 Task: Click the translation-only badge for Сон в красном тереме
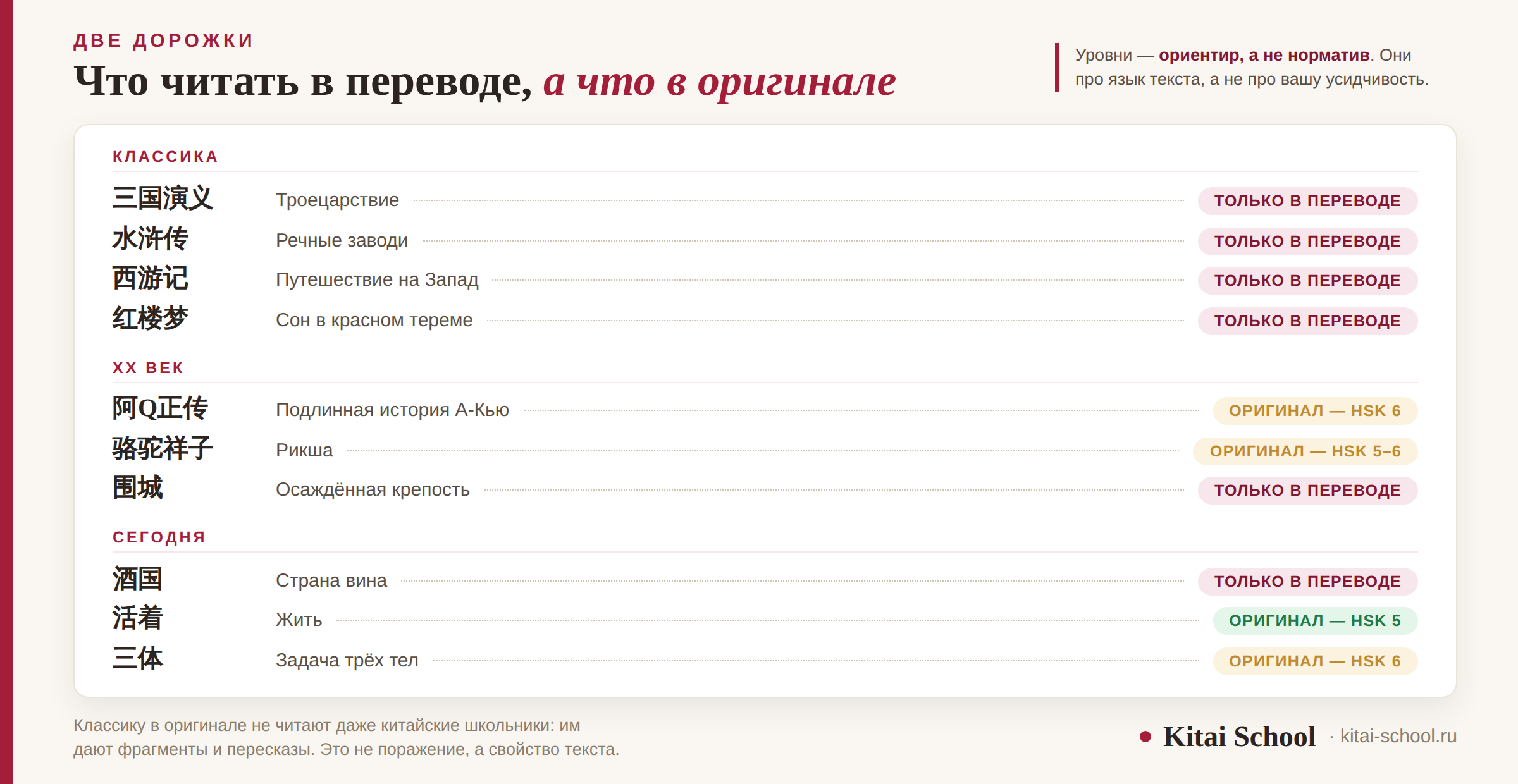click(1307, 321)
